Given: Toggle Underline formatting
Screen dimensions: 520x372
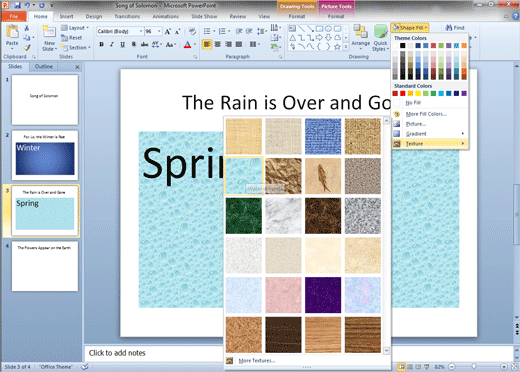Looking at the screenshot, I should pyautogui.click(x=123, y=44).
